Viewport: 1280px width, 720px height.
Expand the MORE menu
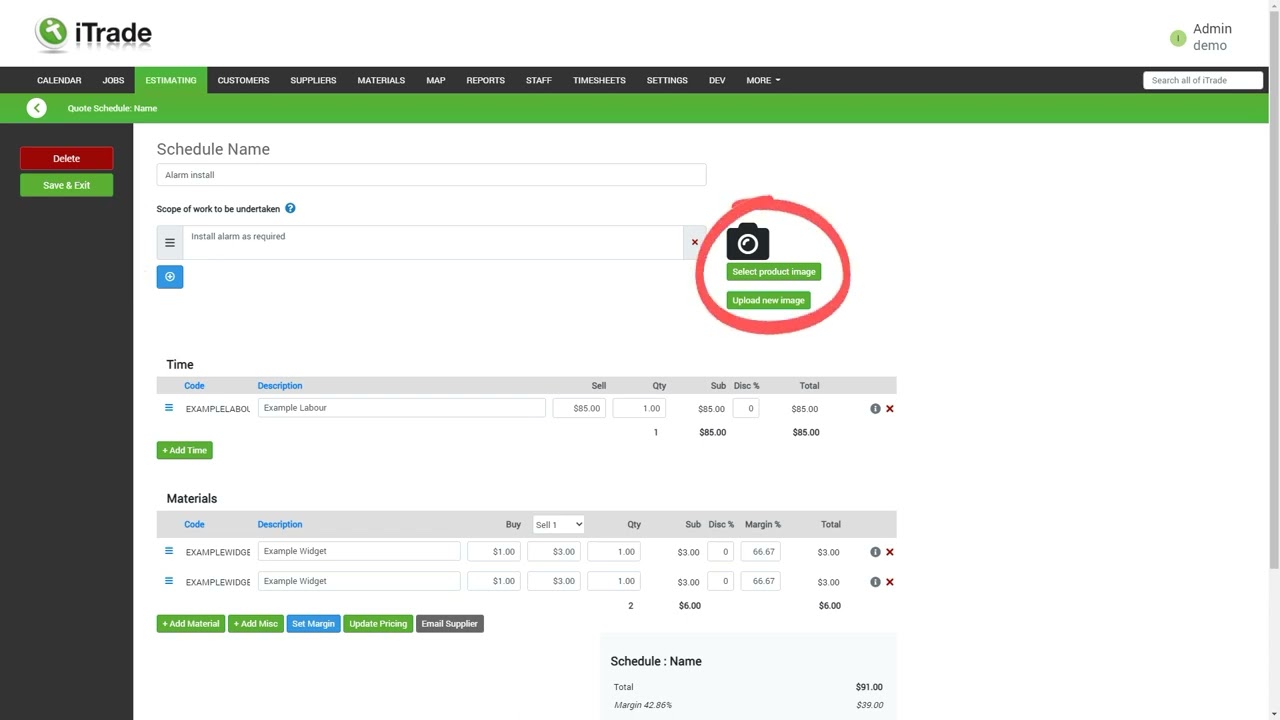[763, 80]
